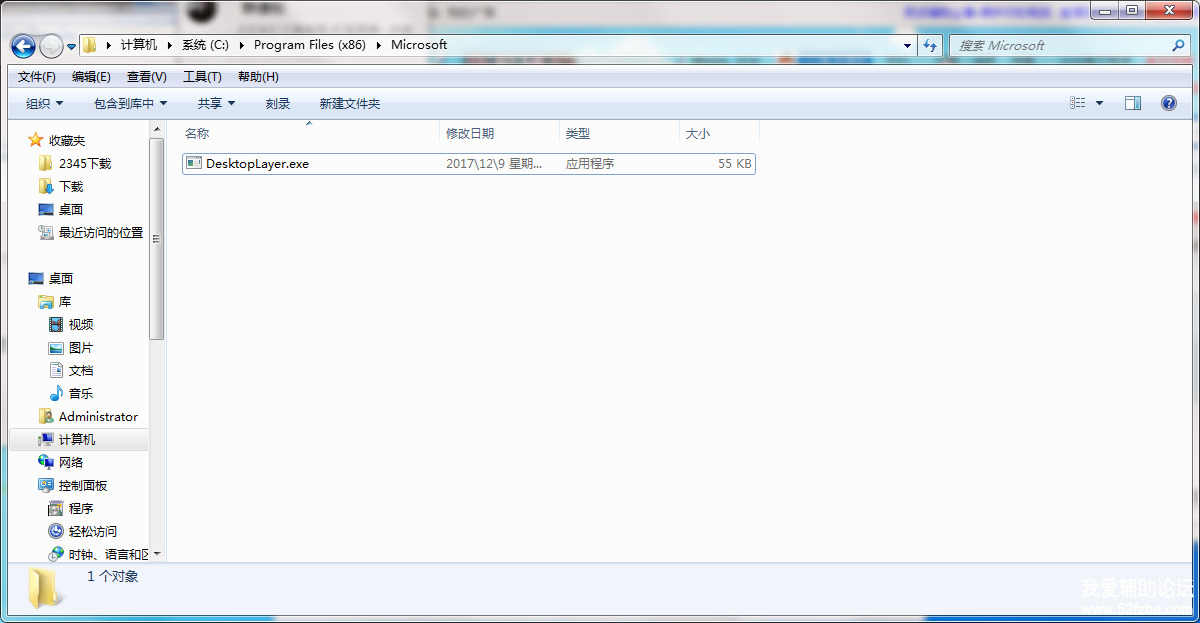
Task: Open 2345下载 folder in favorites
Action: (85, 163)
